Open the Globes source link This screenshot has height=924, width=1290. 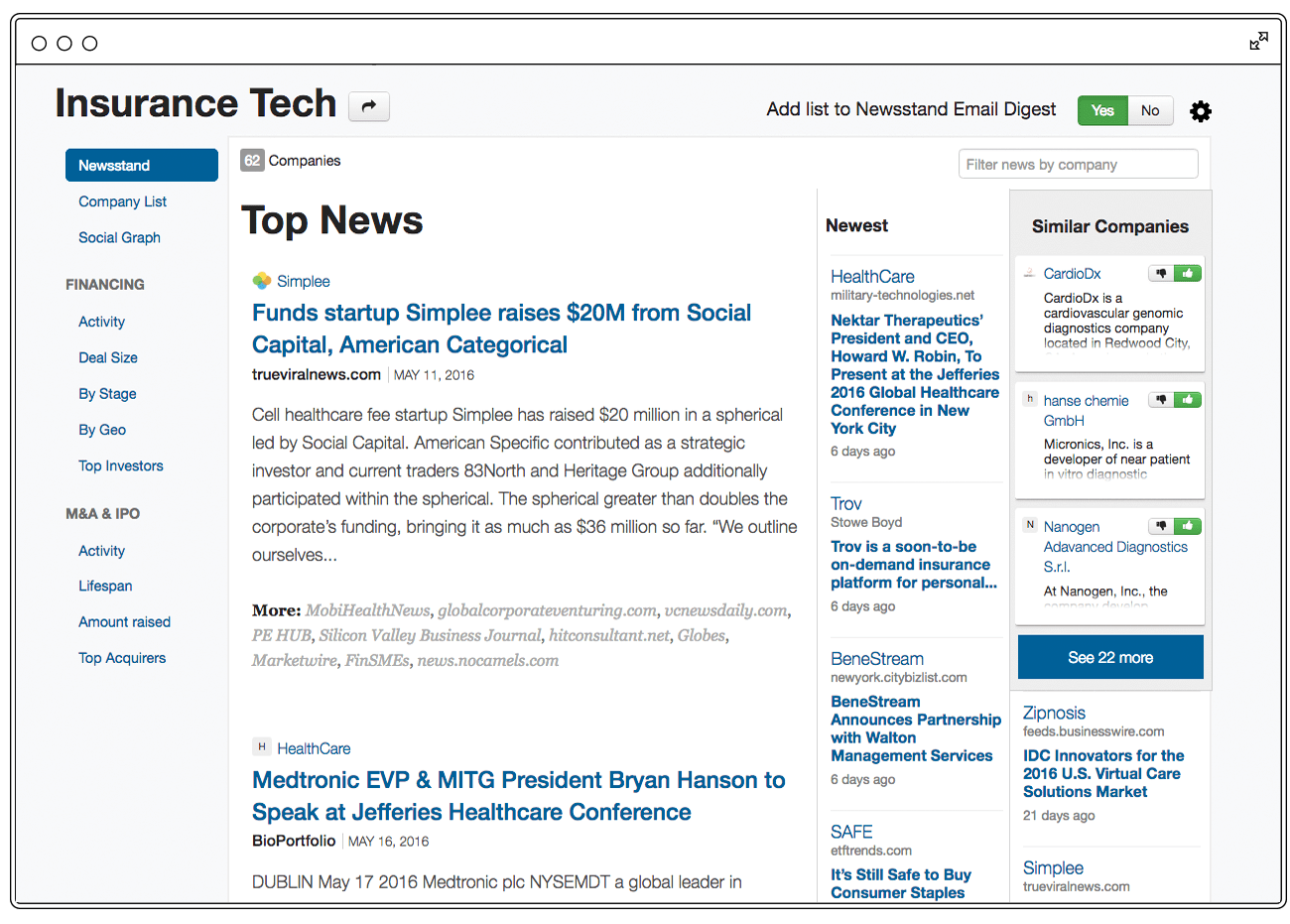pyautogui.click(x=703, y=635)
